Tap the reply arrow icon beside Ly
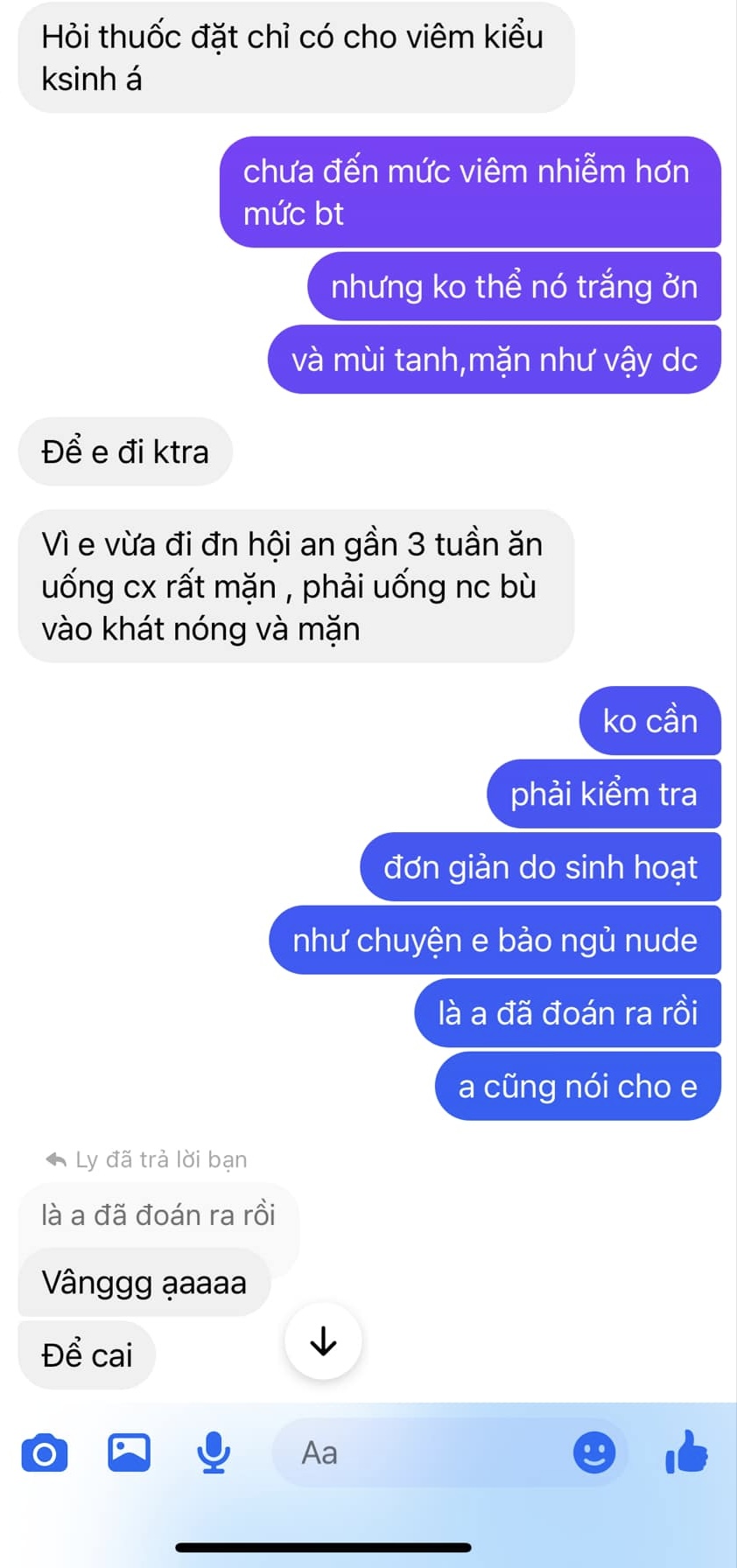The image size is (737, 1568). pos(56,1159)
